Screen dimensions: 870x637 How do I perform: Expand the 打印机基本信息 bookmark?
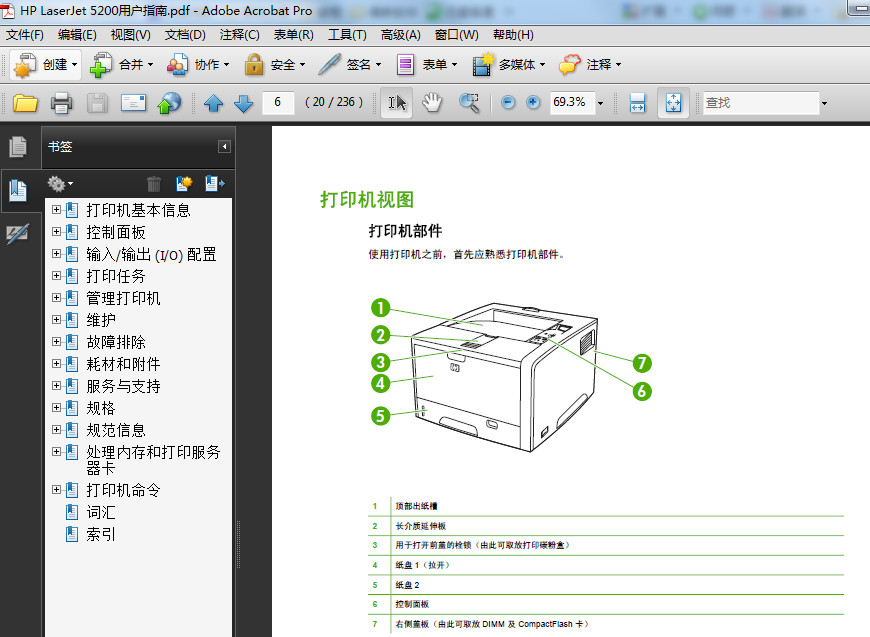click(x=56, y=210)
